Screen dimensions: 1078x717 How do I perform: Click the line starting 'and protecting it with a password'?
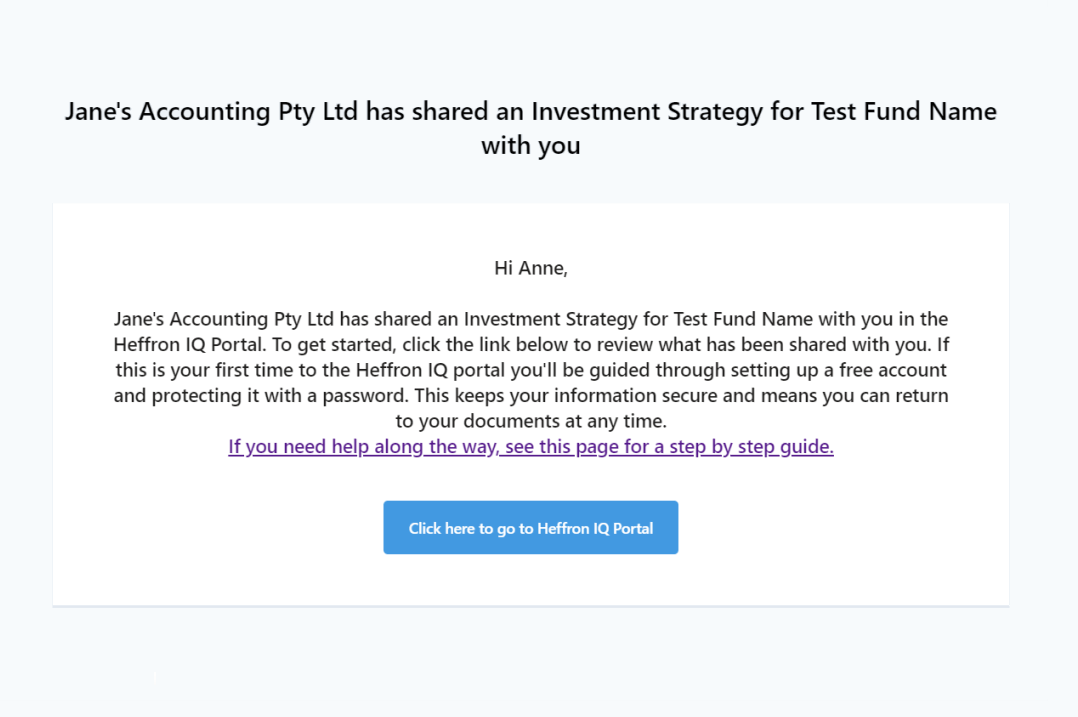click(531, 396)
